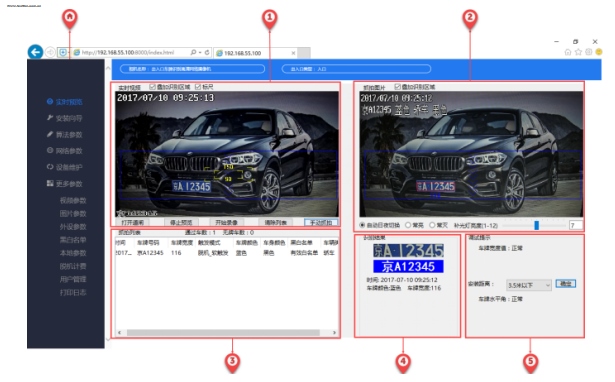Open the favorites star icon

[x=578, y=52]
